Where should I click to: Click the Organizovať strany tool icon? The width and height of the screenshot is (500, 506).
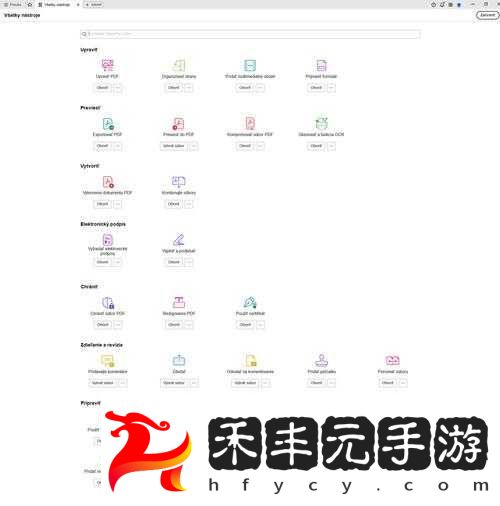coord(179,65)
